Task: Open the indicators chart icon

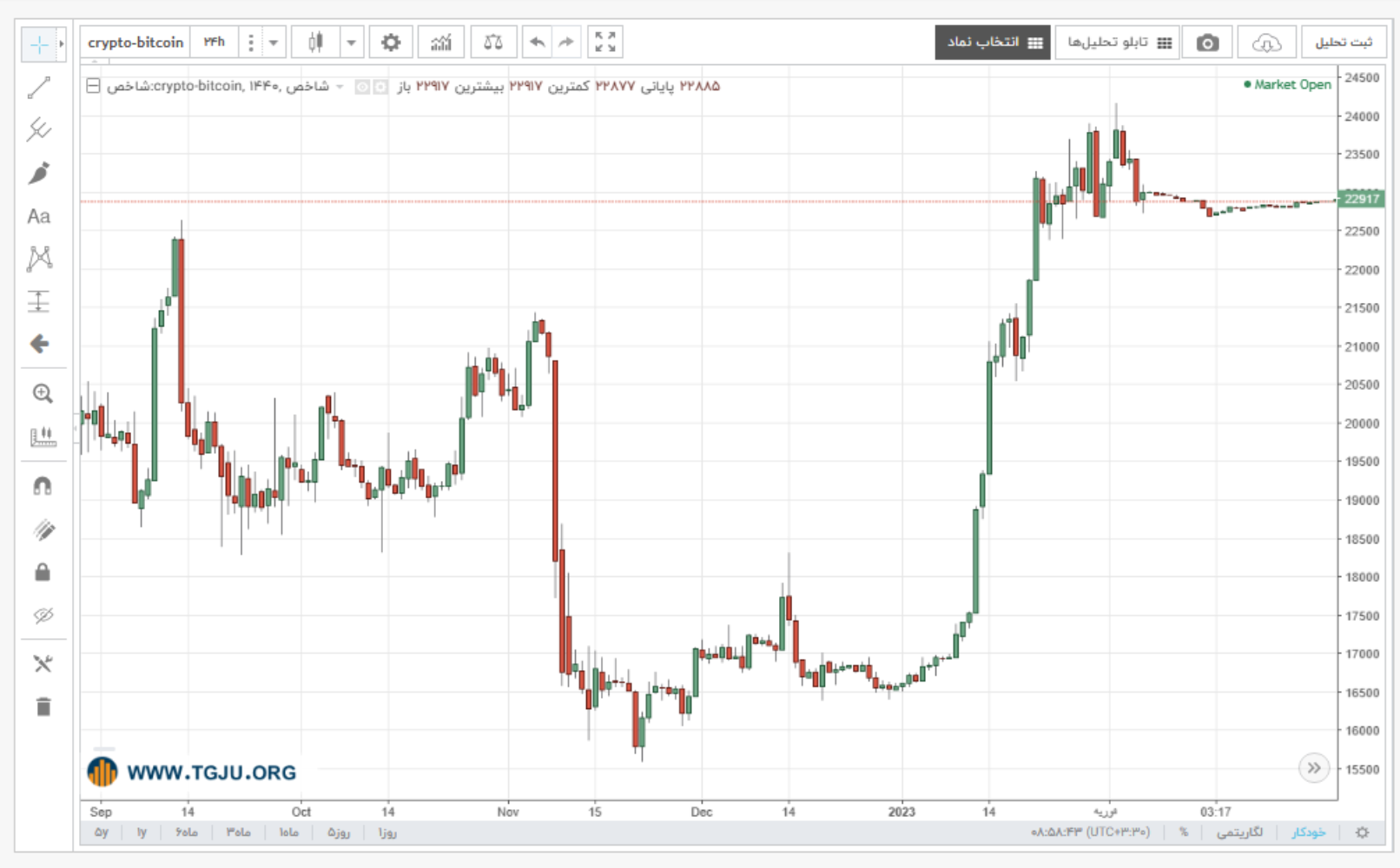Action: 441,43
